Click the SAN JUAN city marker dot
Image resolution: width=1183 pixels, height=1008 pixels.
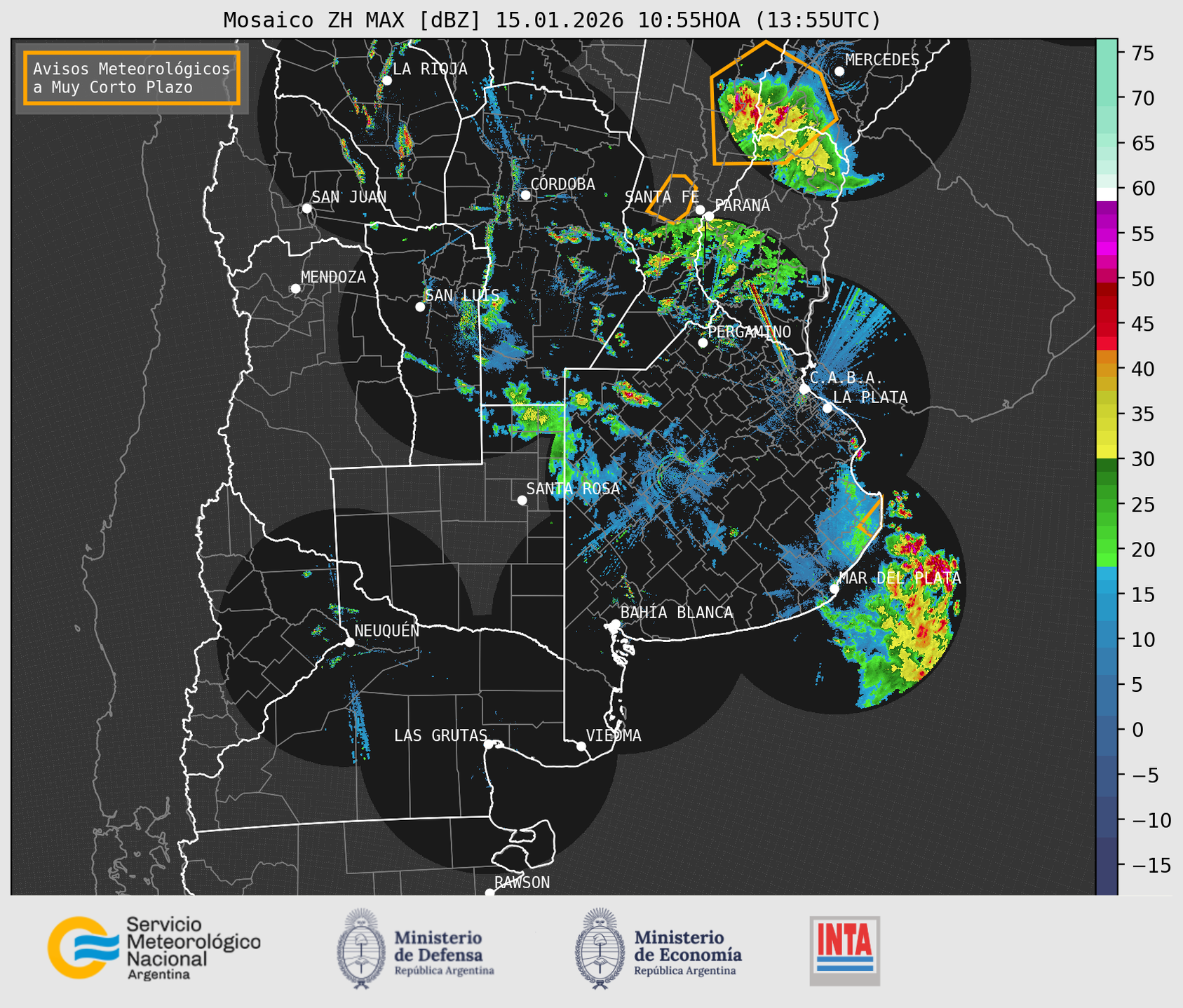click(x=306, y=208)
